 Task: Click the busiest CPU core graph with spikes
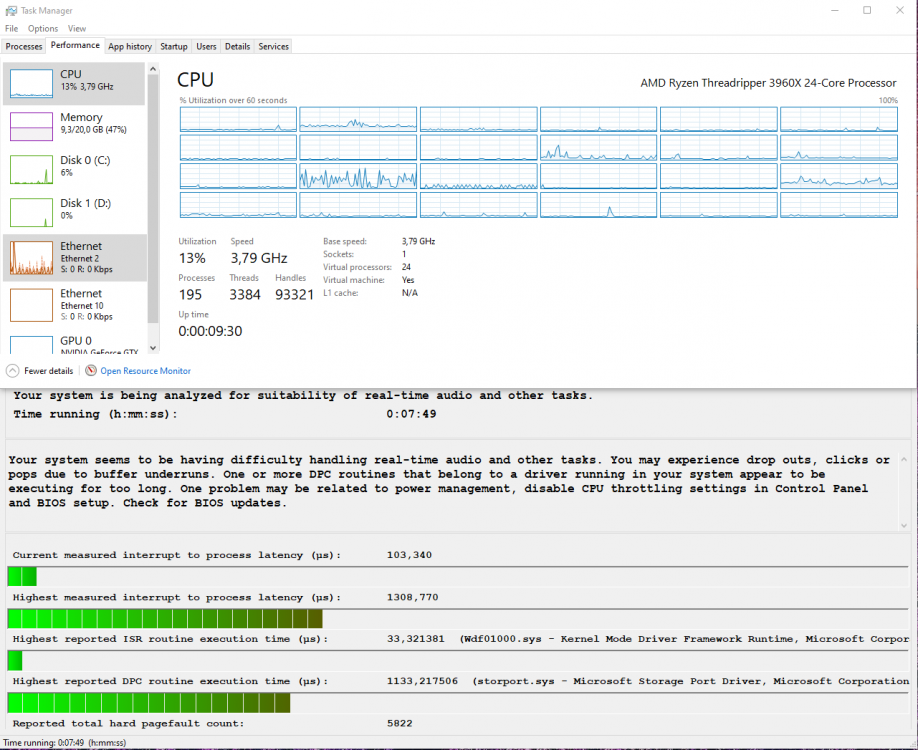point(358,176)
